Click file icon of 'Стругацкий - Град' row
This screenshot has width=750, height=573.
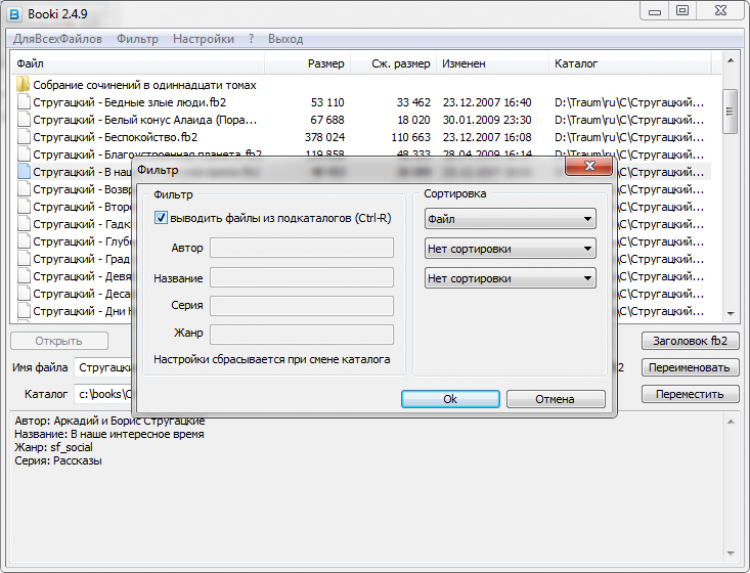23,259
